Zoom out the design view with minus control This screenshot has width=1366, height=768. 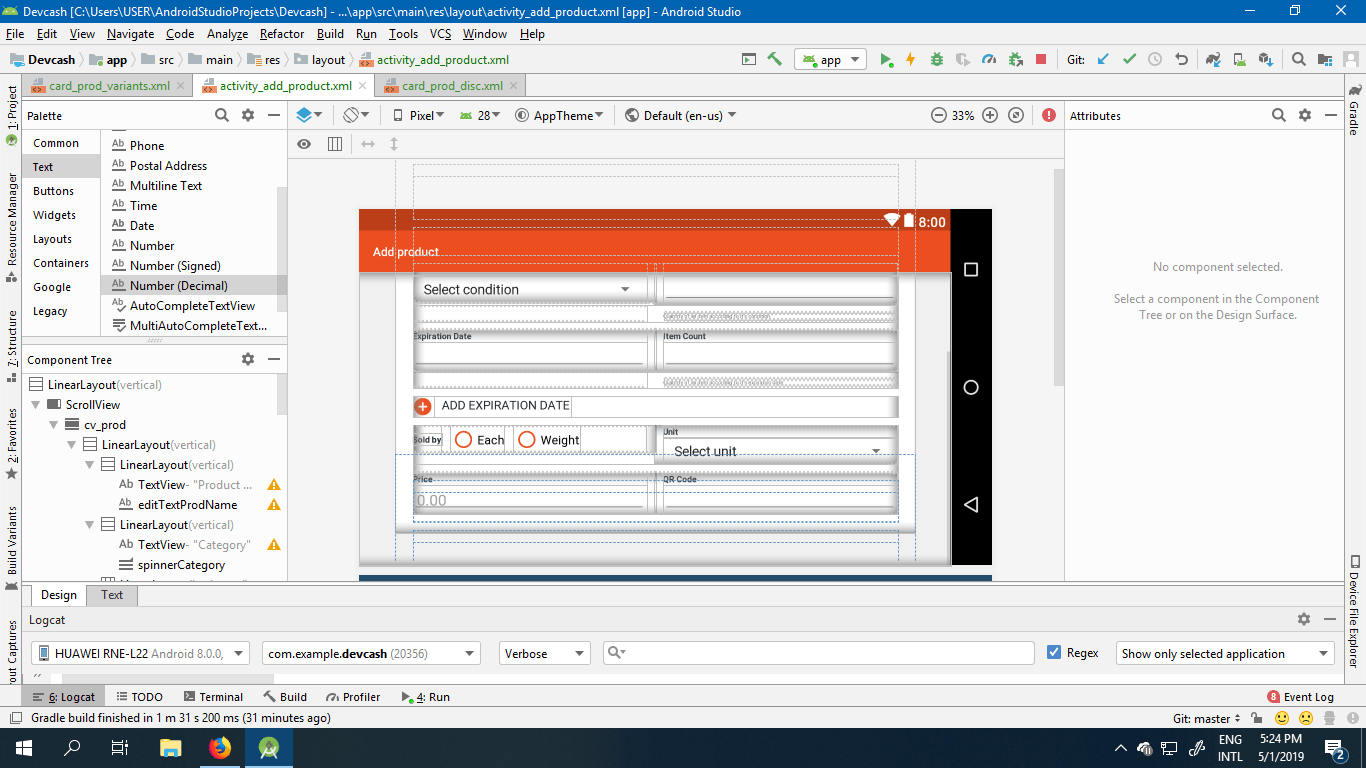click(938, 115)
